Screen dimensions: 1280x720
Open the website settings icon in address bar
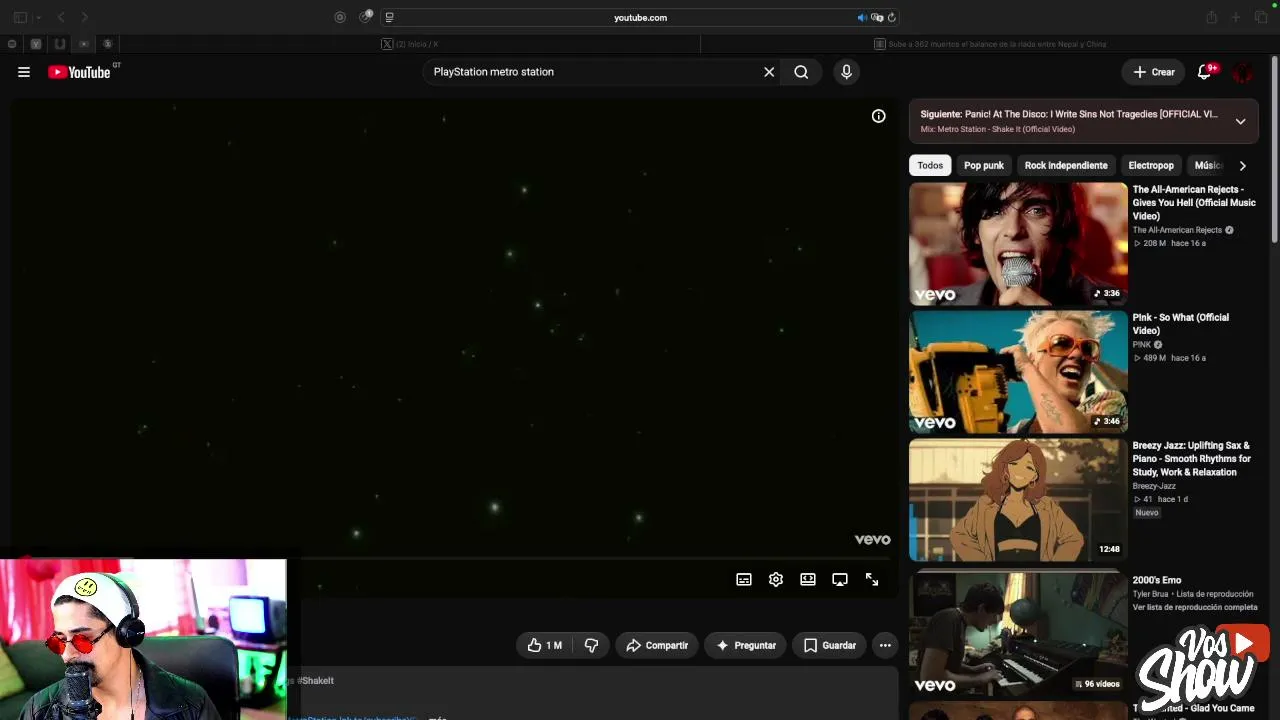pos(389,17)
